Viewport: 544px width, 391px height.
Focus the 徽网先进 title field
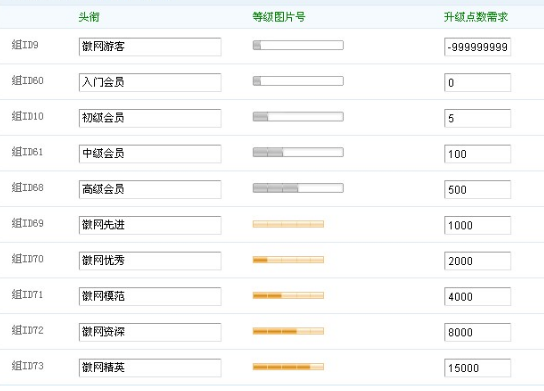pyautogui.click(x=150, y=225)
